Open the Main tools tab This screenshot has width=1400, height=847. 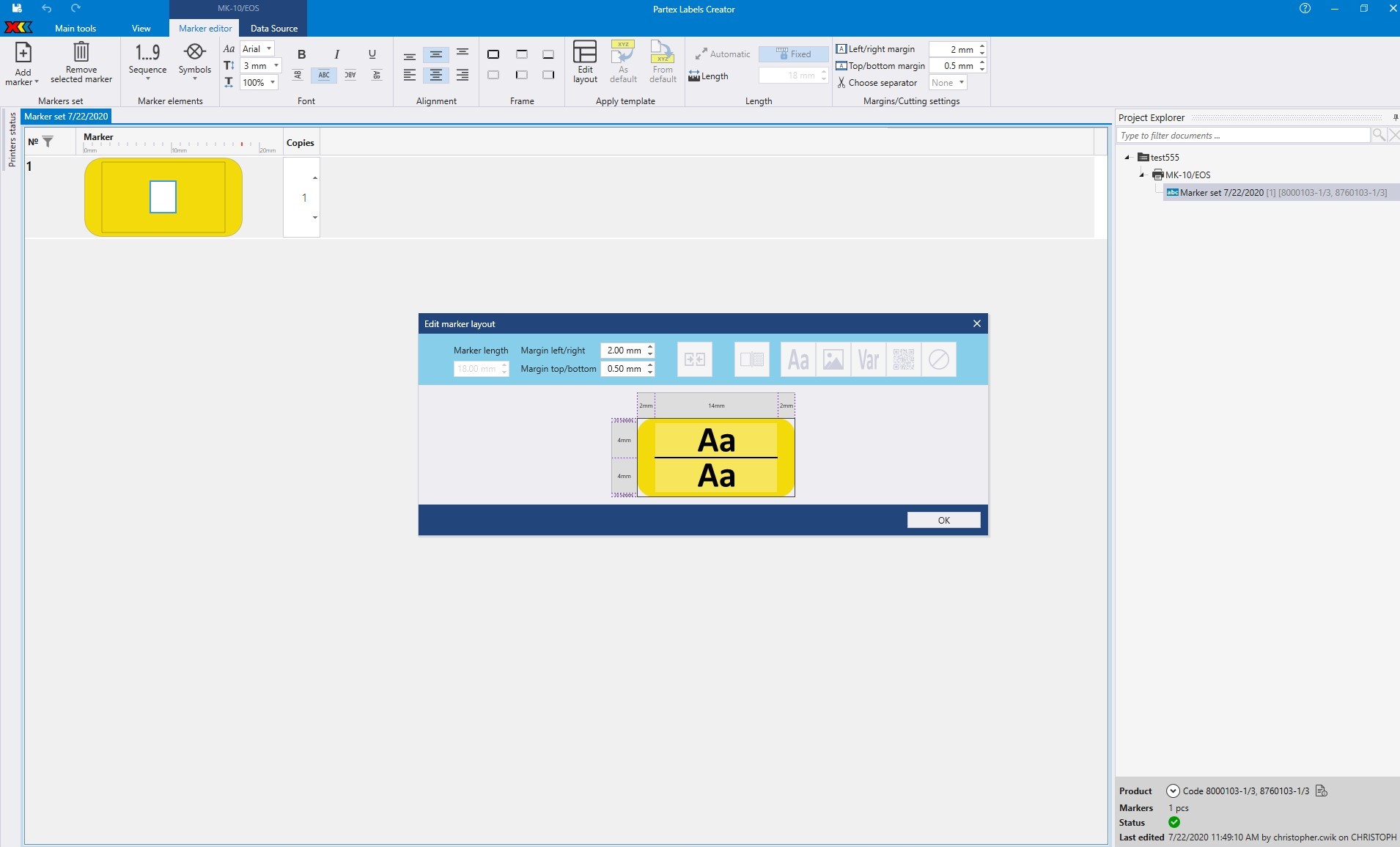coord(75,28)
